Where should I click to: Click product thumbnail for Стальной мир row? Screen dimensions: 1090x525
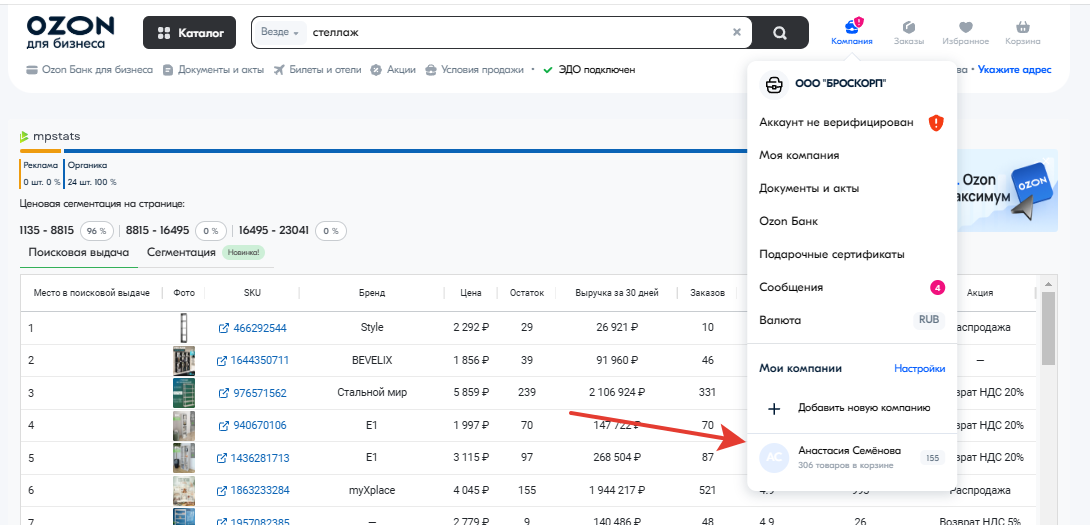[184, 393]
